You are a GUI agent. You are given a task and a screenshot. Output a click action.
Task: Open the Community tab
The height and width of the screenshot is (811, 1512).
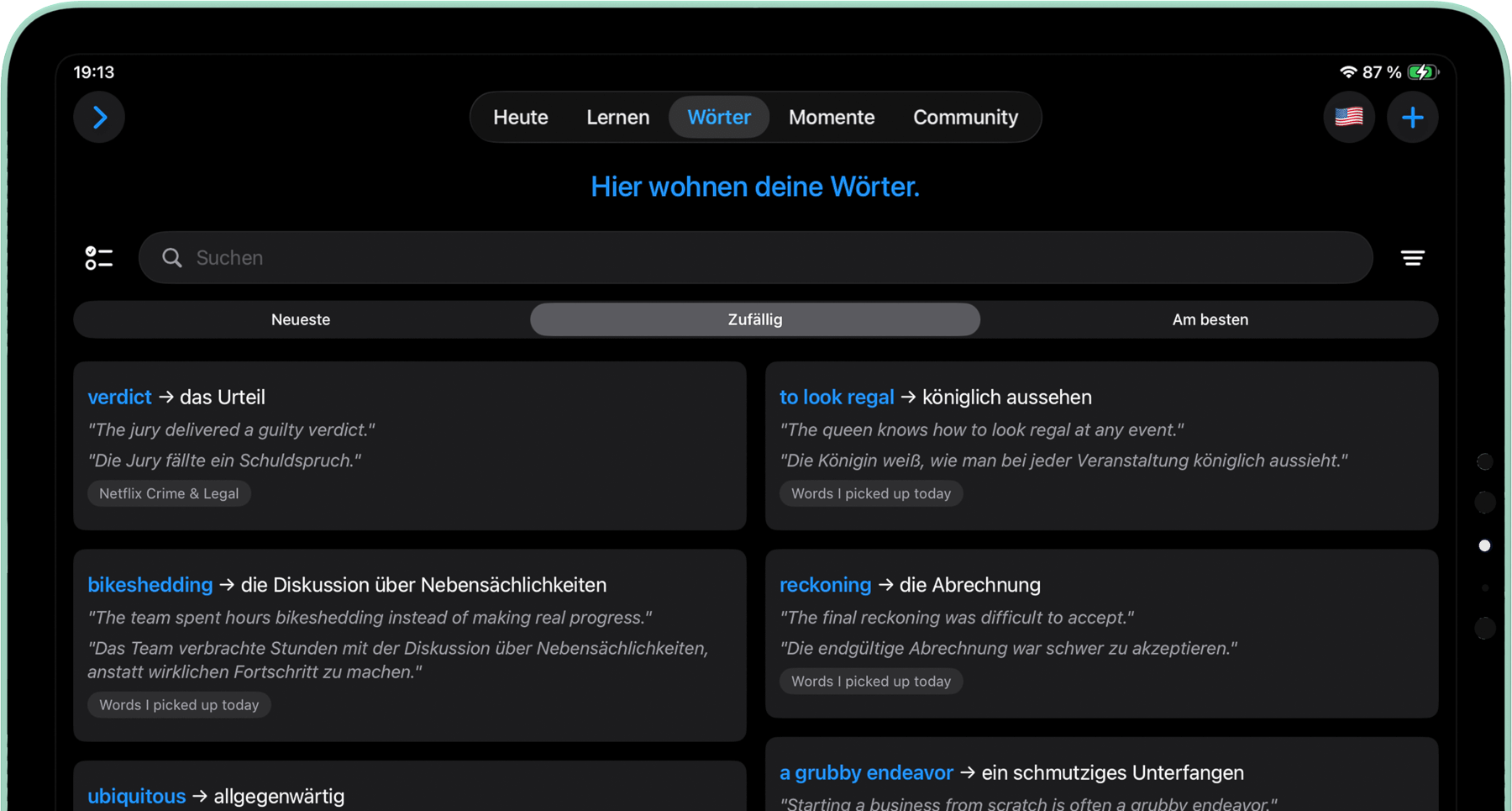pos(965,117)
